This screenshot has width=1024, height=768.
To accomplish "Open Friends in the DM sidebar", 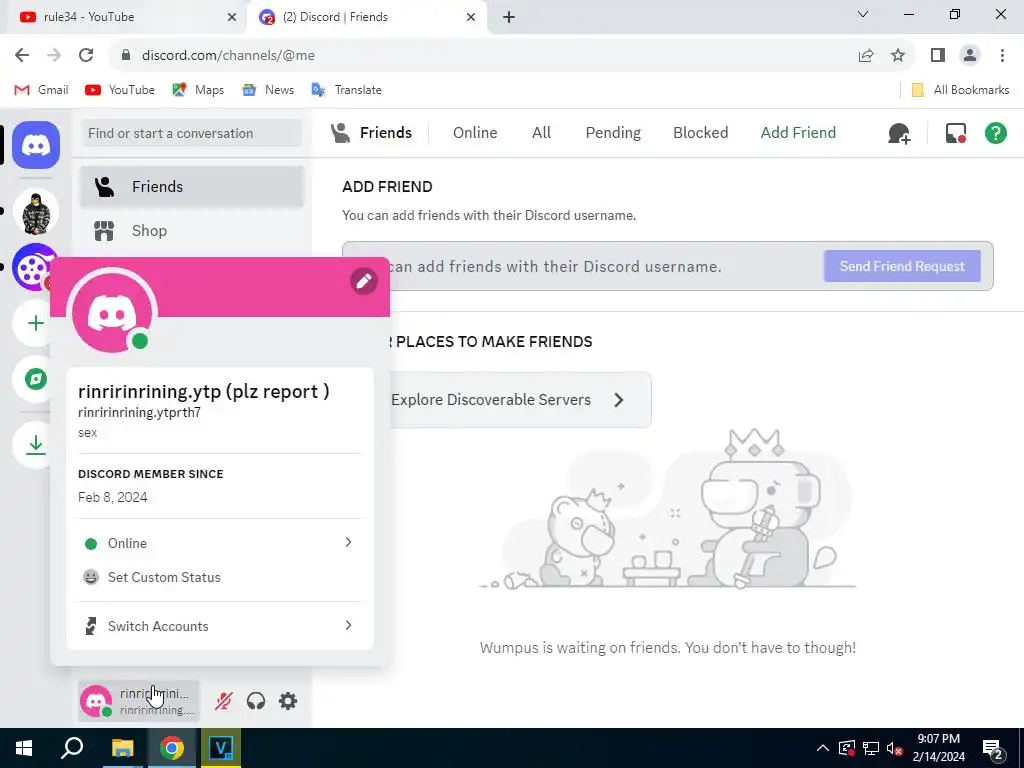I will [191, 187].
